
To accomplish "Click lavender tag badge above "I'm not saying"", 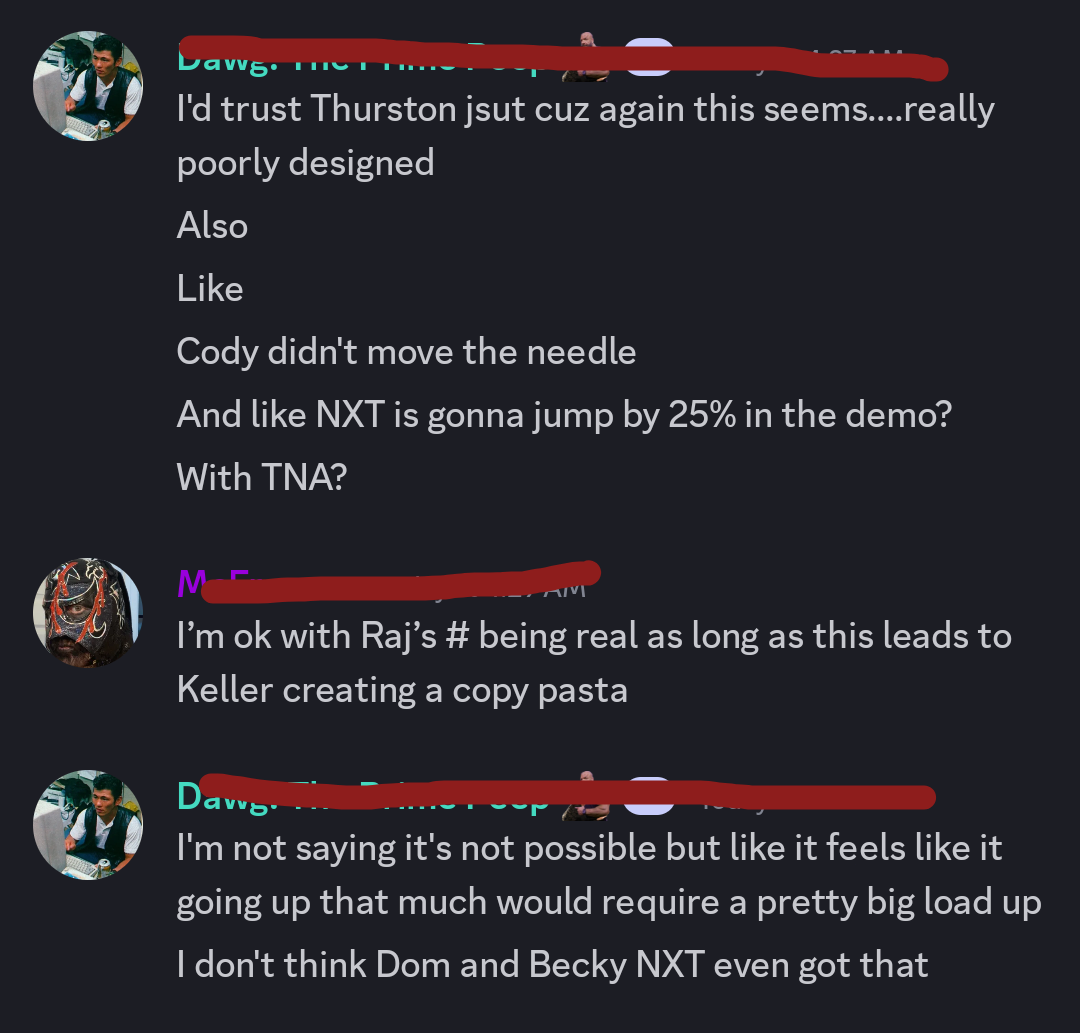I will tap(649, 796).
